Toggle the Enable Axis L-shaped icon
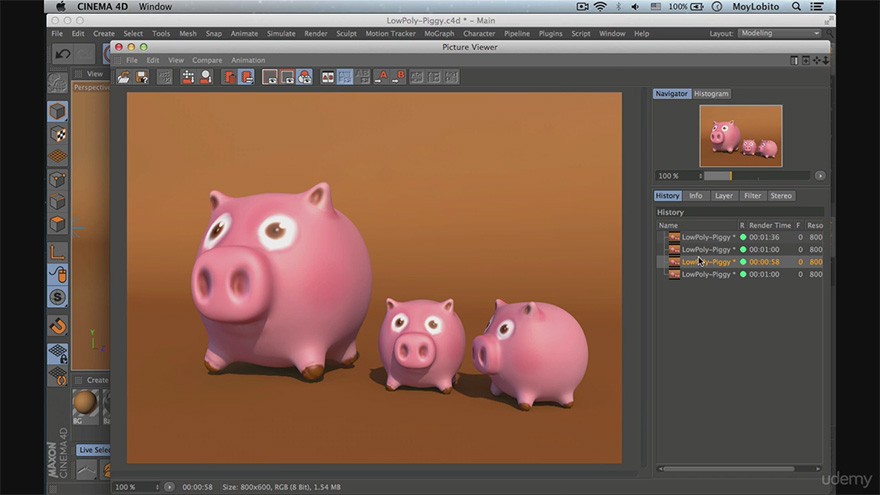This screenshot has width=880, height=495. coord(58,252)
